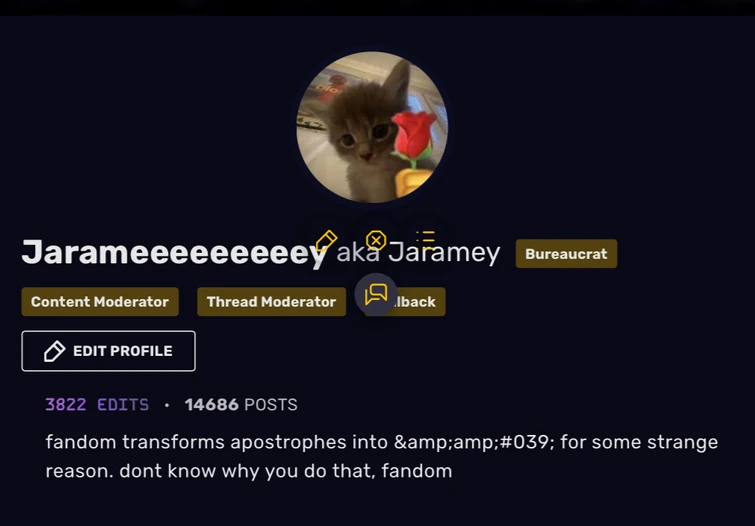Image resolution: width=755 pixels, height=526 pixels.
Task: Click the "aka Jaramey" alias text
Action: coord(418,252)
